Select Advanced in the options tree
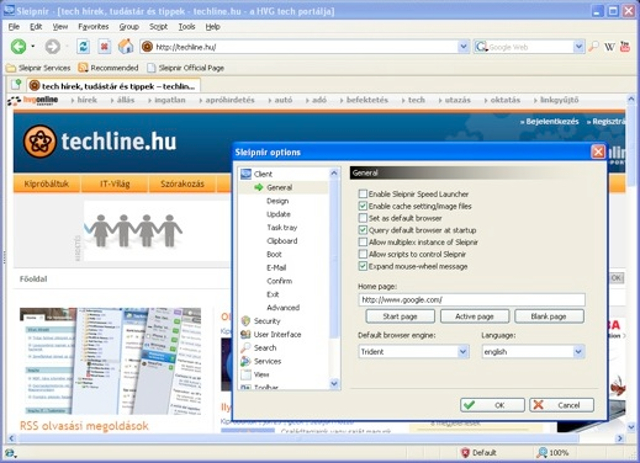Viewport: 640px width, 463px height. click(283, 307)
